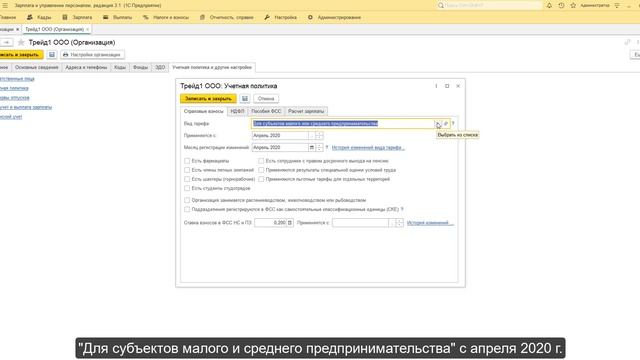Screen dimensions: 640x360
Task: Switch to Страховые взносы tab
Action: click(204, 111)
